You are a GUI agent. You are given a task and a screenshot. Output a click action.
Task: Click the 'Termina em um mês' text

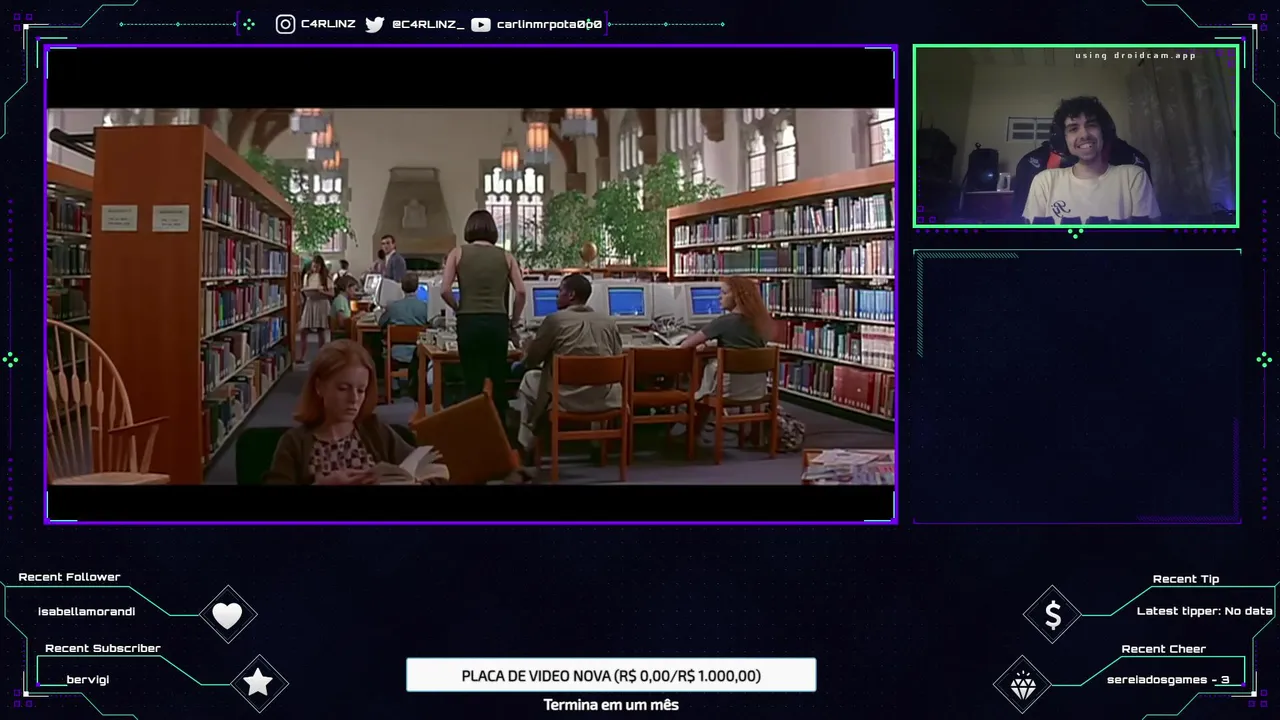click(611, 705)
